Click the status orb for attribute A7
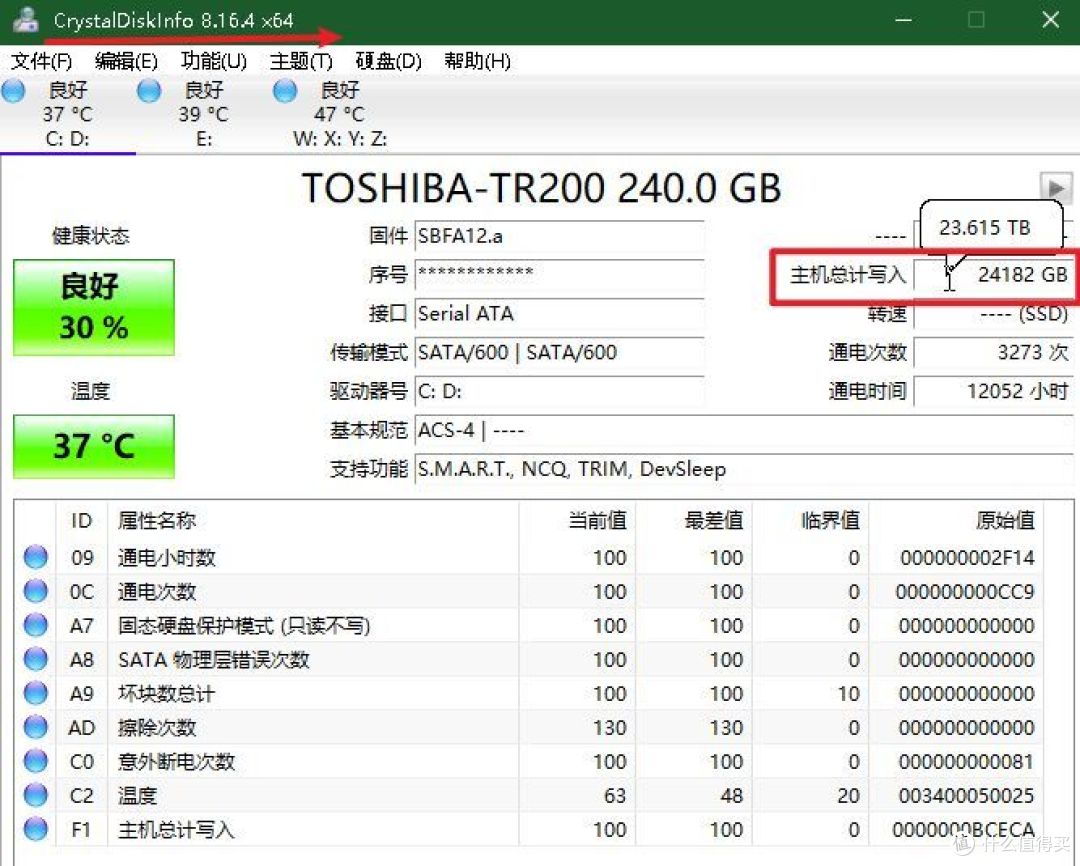 pos(36,625)
